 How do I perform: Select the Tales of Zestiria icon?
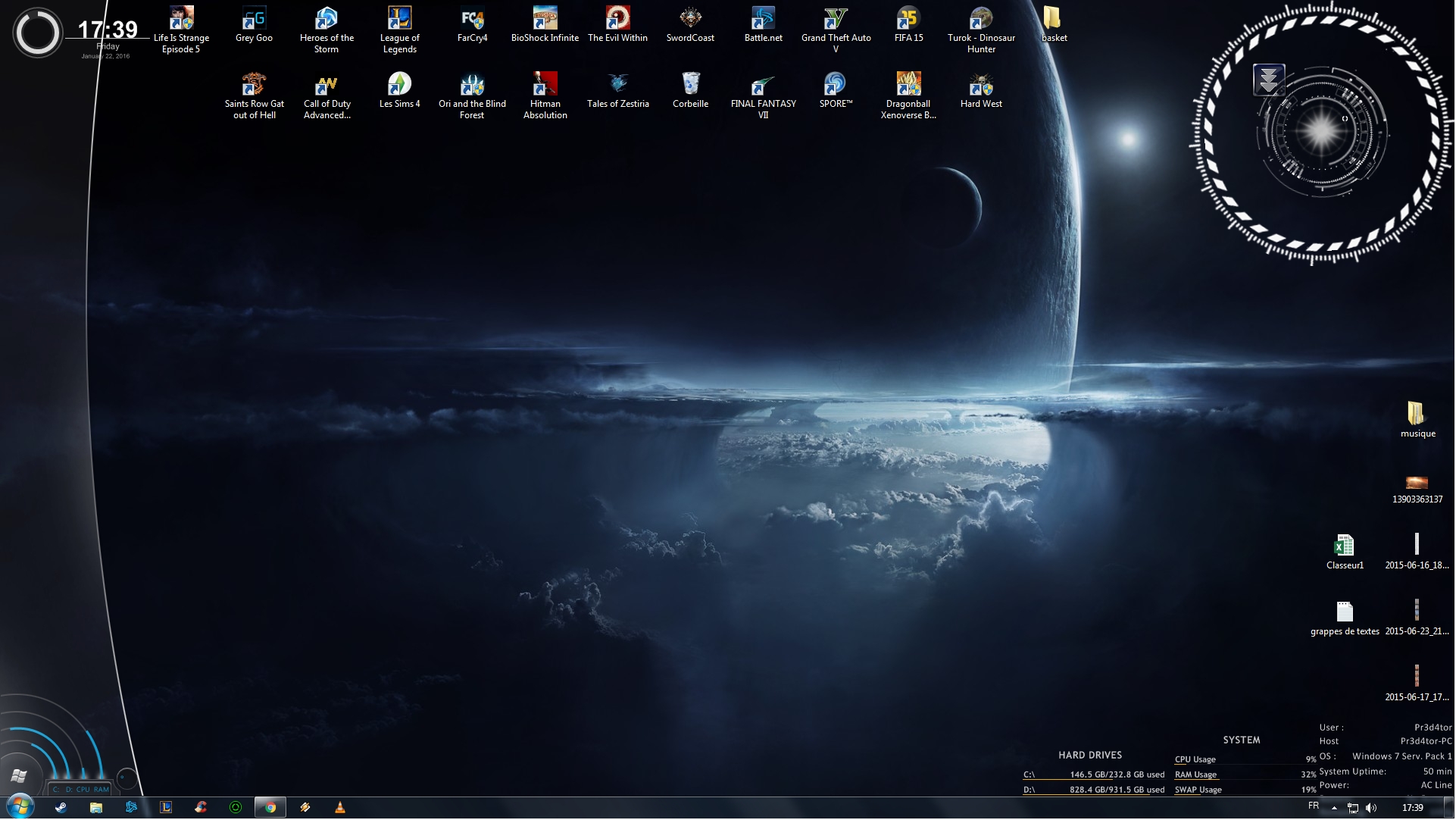tap(618, 91)
